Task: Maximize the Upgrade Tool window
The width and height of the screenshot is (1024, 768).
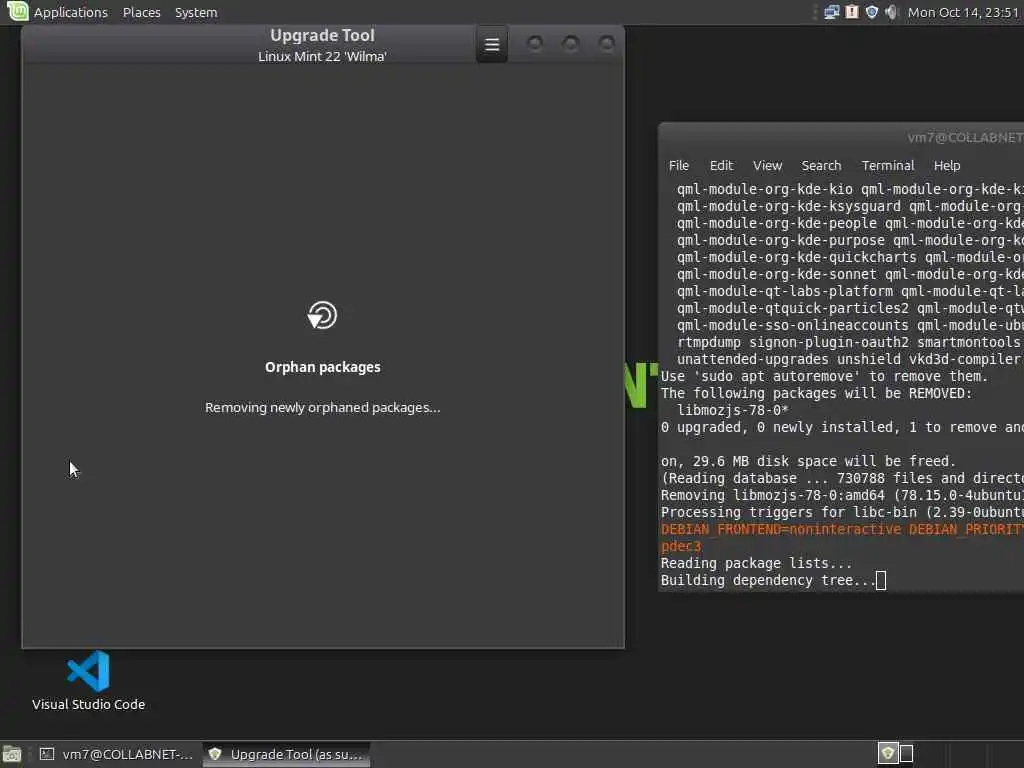Action: [571, 44]
